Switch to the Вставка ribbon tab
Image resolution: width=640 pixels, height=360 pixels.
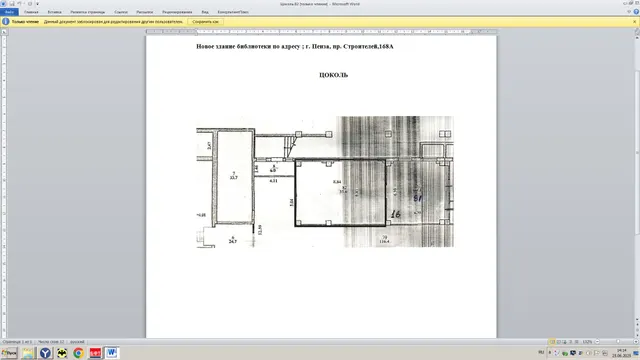point(54,12)
